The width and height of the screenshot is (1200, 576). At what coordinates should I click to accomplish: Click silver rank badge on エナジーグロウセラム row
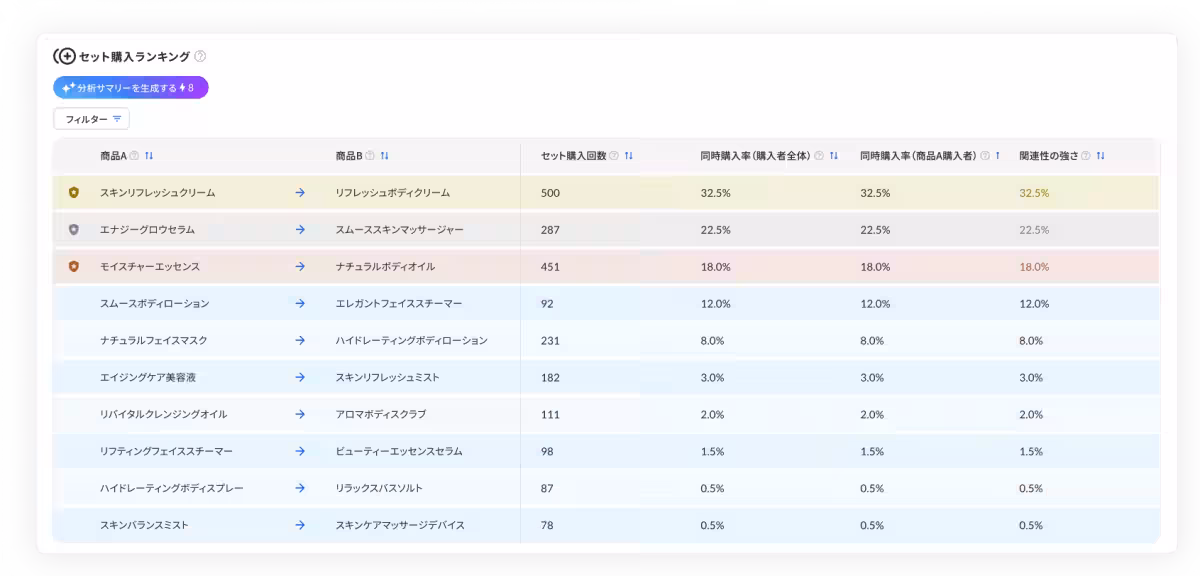pyautogui.click(x=73, y=229)
